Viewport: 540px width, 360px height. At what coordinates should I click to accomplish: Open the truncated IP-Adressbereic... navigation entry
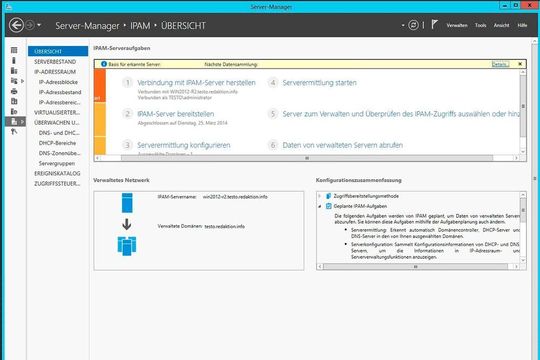click(x=59, y=102)
